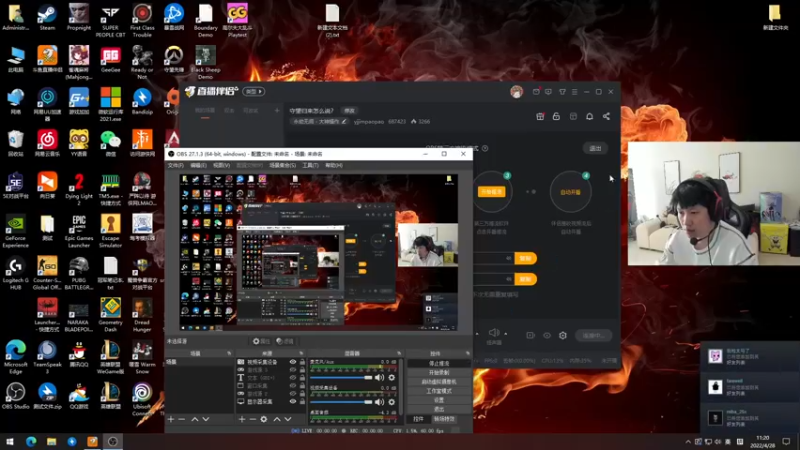Click 停止推流 button in OBS
This screenshot has width=800, height=450.
point(439,363)
